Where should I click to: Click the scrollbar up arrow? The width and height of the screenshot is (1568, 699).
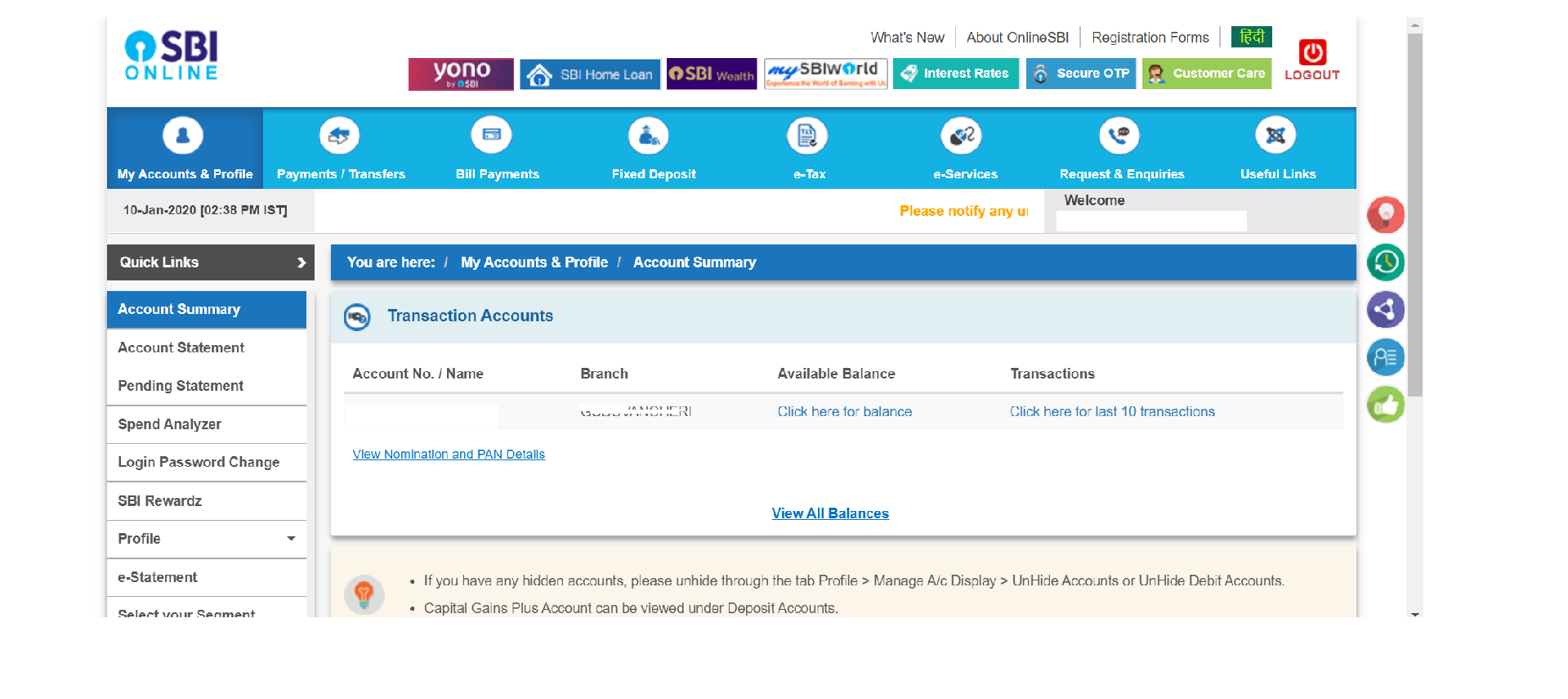1416,25
